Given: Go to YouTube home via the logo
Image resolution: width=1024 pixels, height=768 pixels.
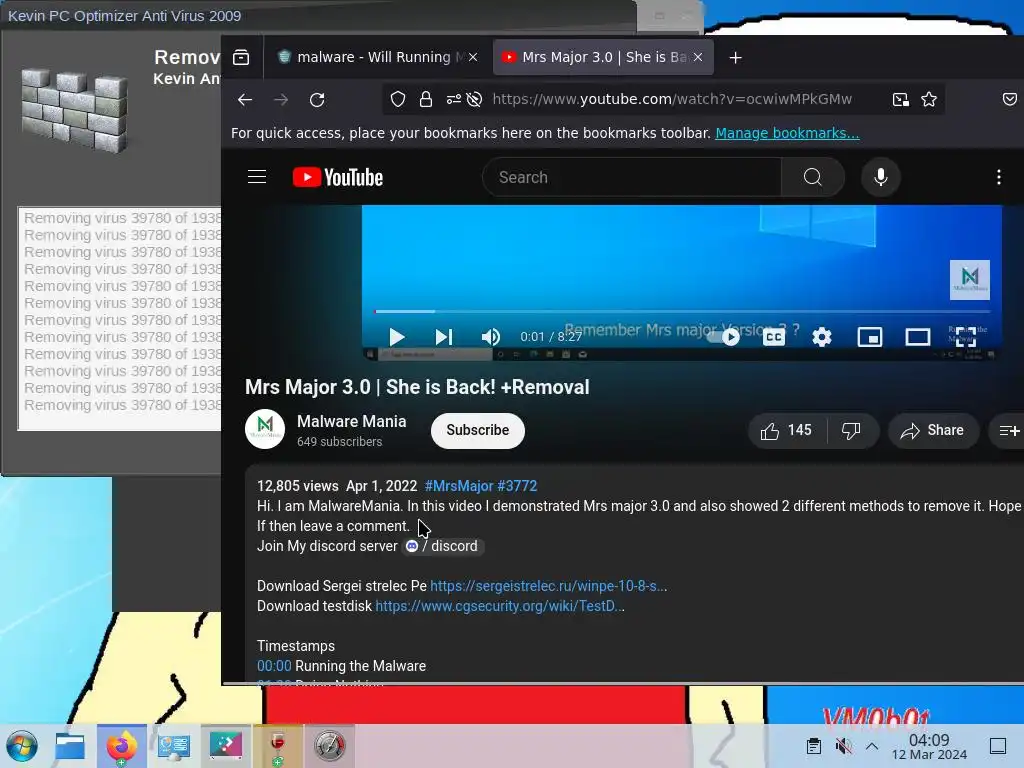Looking at the screenshot, I should click(x=338, y=177).
